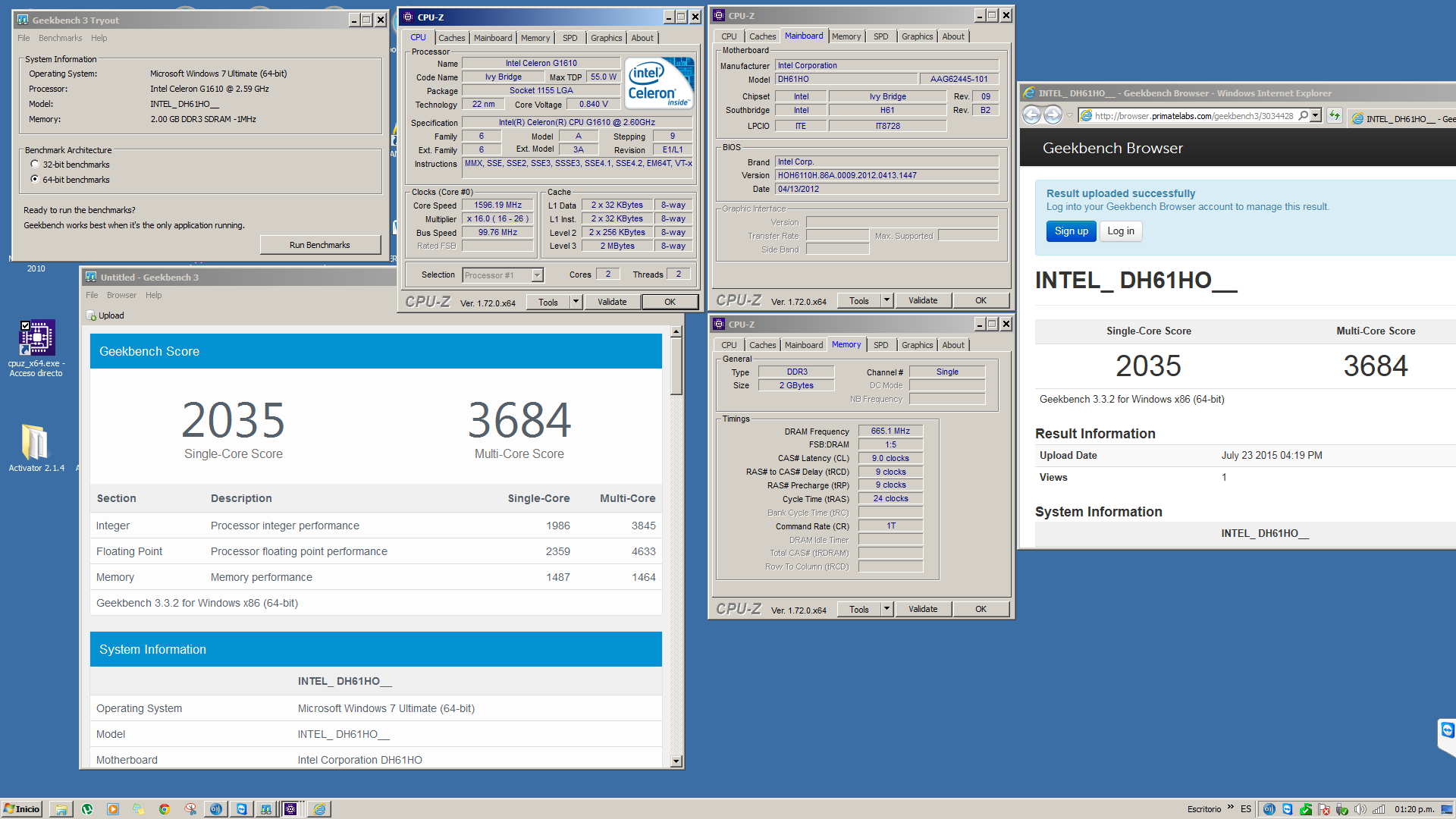
Task: Switch to Memory tab in CPU window
Action: point(535,38)
